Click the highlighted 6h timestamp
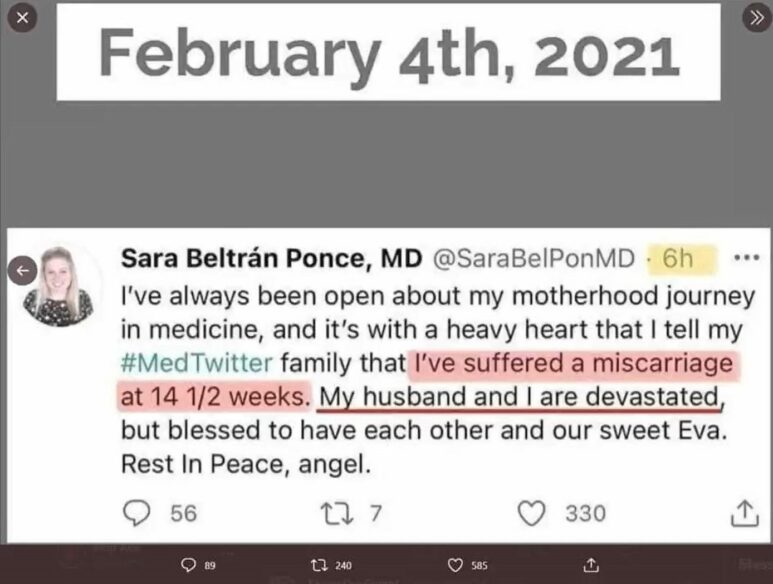The width and height of the screenshot is (773, 584). point(678,258)
